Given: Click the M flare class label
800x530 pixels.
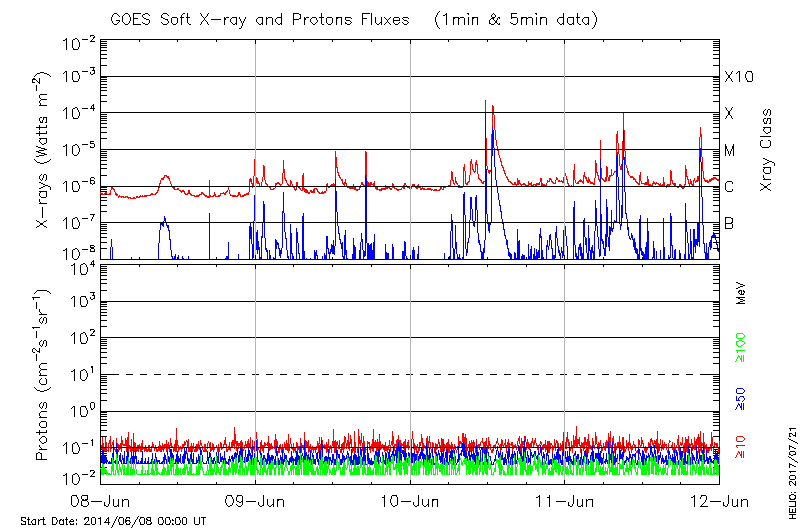Looking at the screenshot, I should 730,151.
